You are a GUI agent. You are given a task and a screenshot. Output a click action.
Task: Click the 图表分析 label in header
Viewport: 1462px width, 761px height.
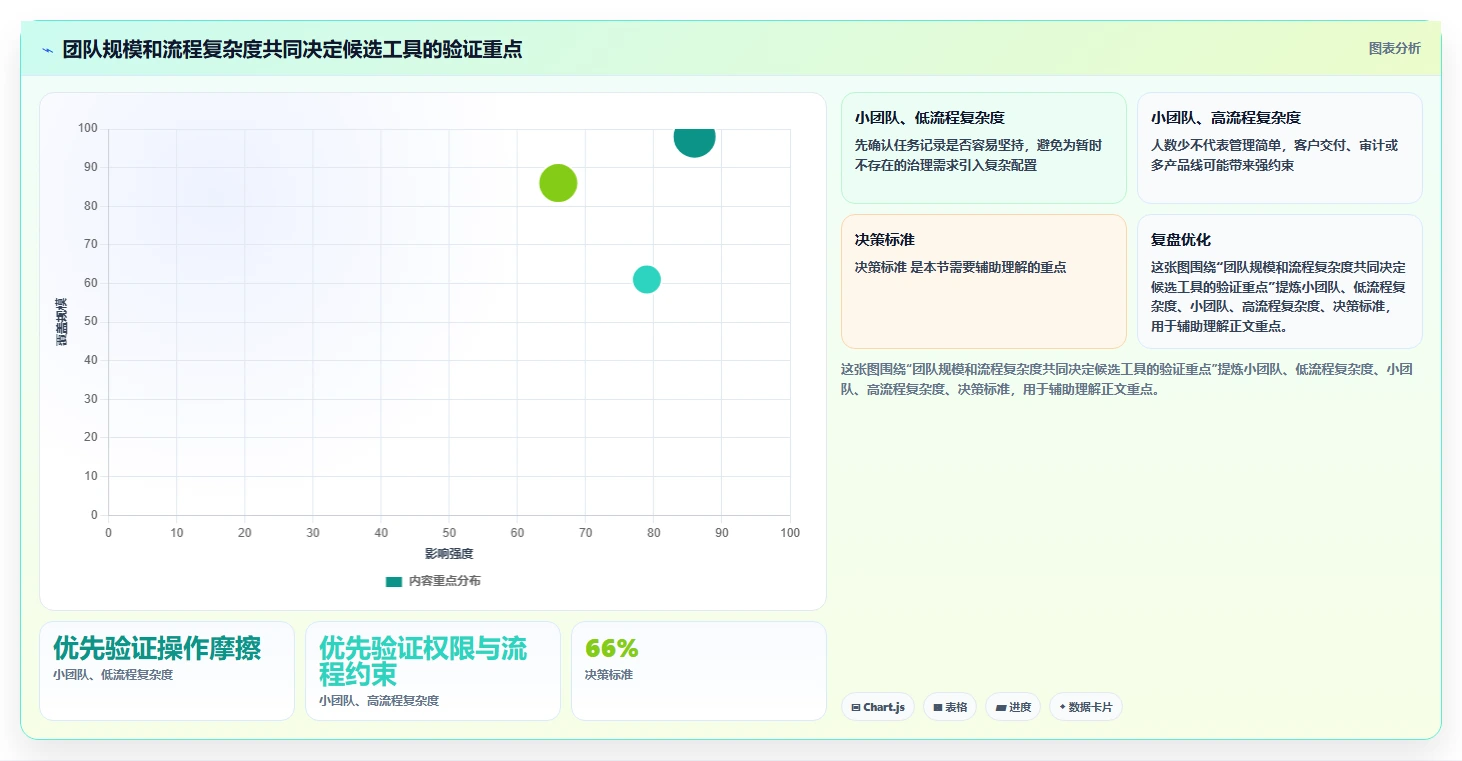tap(1394, 48)
